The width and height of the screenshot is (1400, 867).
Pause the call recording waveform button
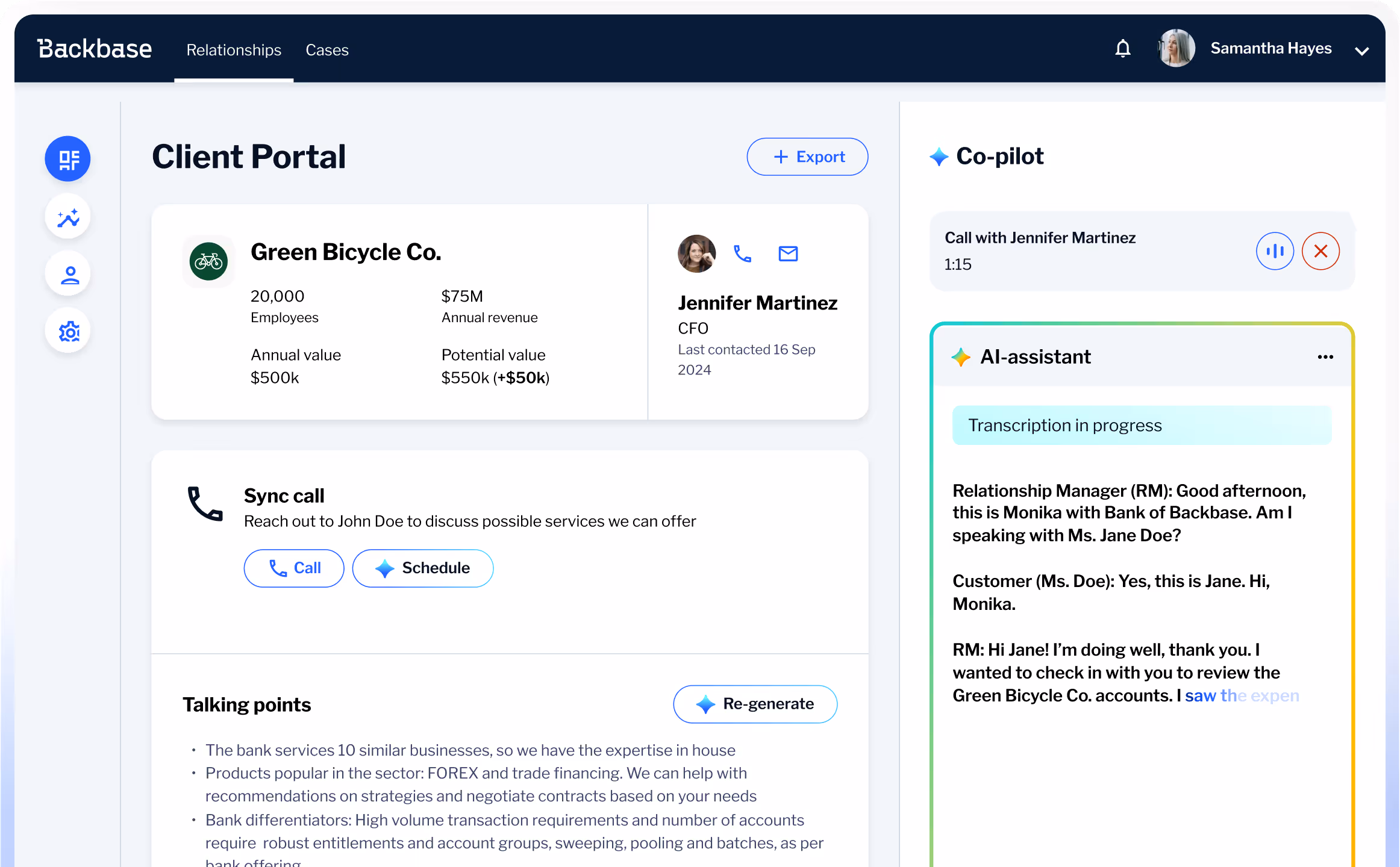click(1275, 251)
